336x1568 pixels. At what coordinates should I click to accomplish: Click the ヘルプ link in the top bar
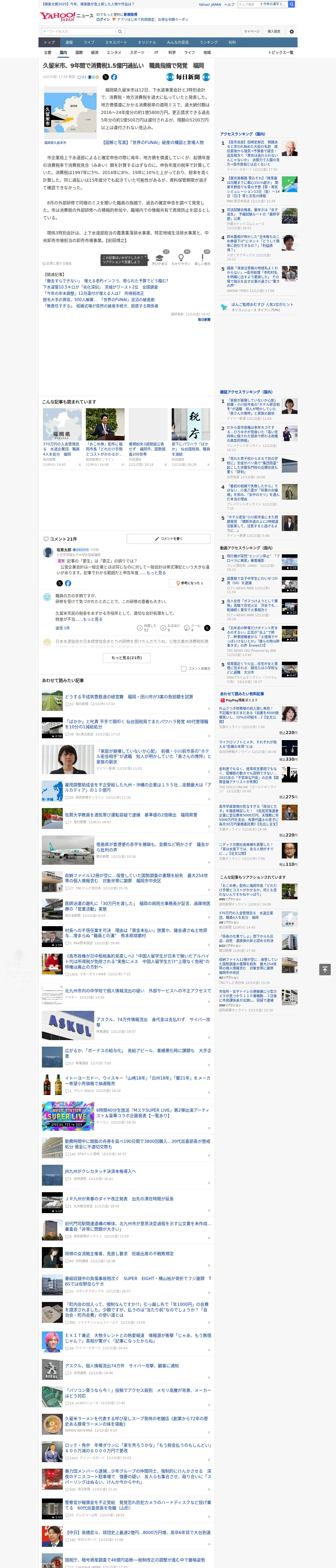tap(229, 4)
